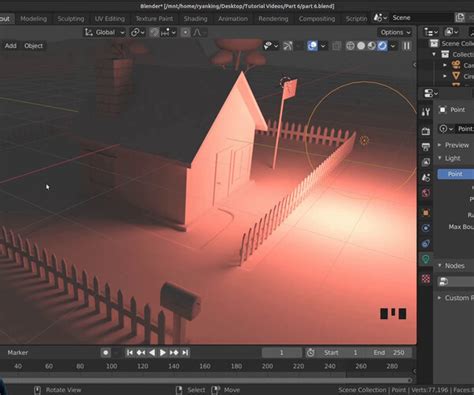Open the Object menu
This screenshot has height=395, width=474.
tap(33, 46)
